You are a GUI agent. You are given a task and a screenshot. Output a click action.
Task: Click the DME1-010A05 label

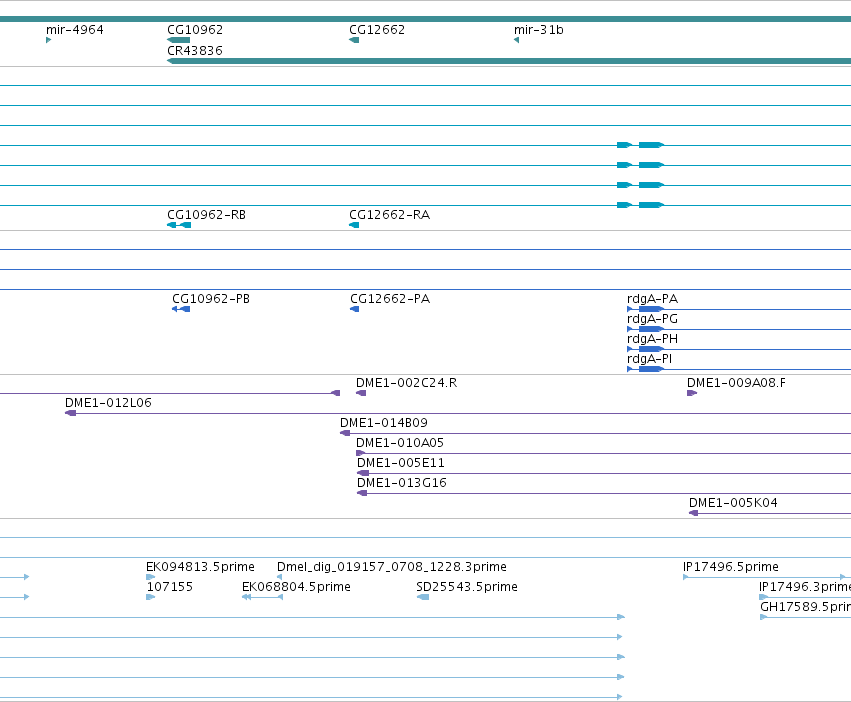click(400, 444)
